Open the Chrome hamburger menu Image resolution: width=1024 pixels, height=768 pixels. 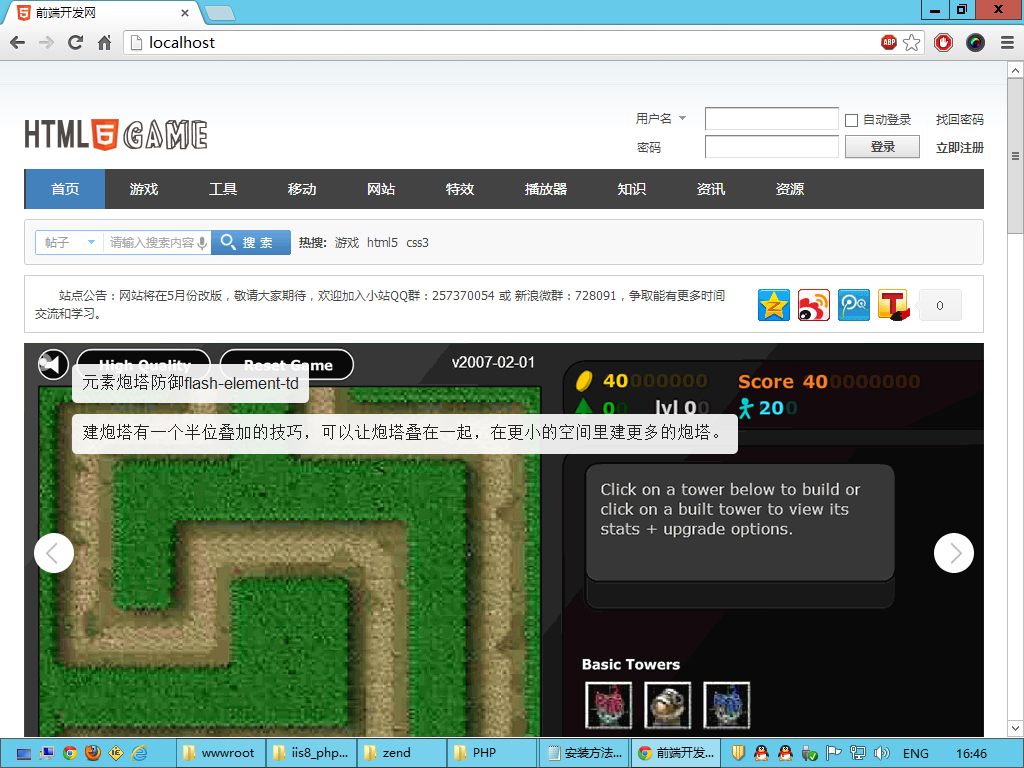click(x=1007, y=43)
